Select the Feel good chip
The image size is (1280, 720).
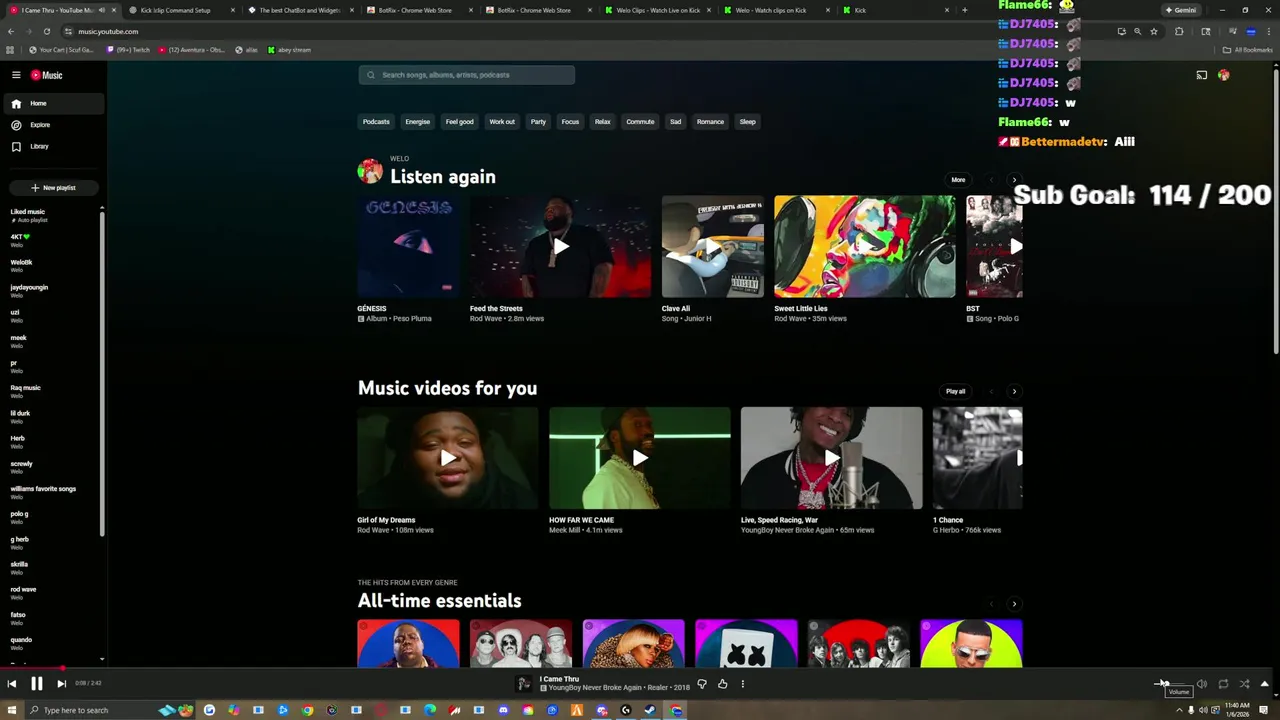tap(459, 122)
